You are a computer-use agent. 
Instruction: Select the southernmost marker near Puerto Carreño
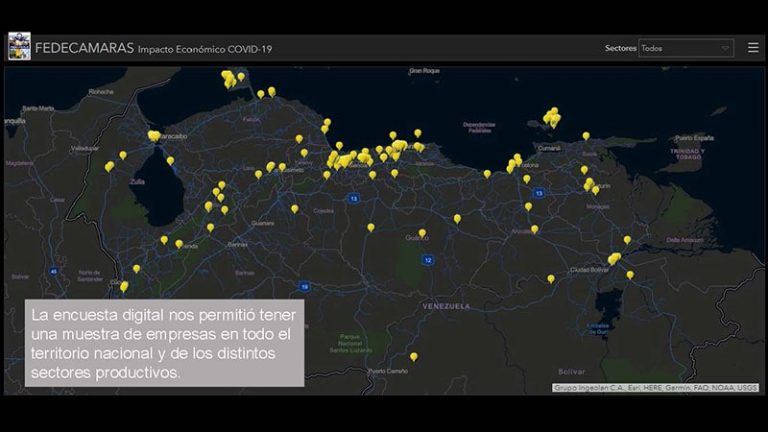tap(413, 356)
